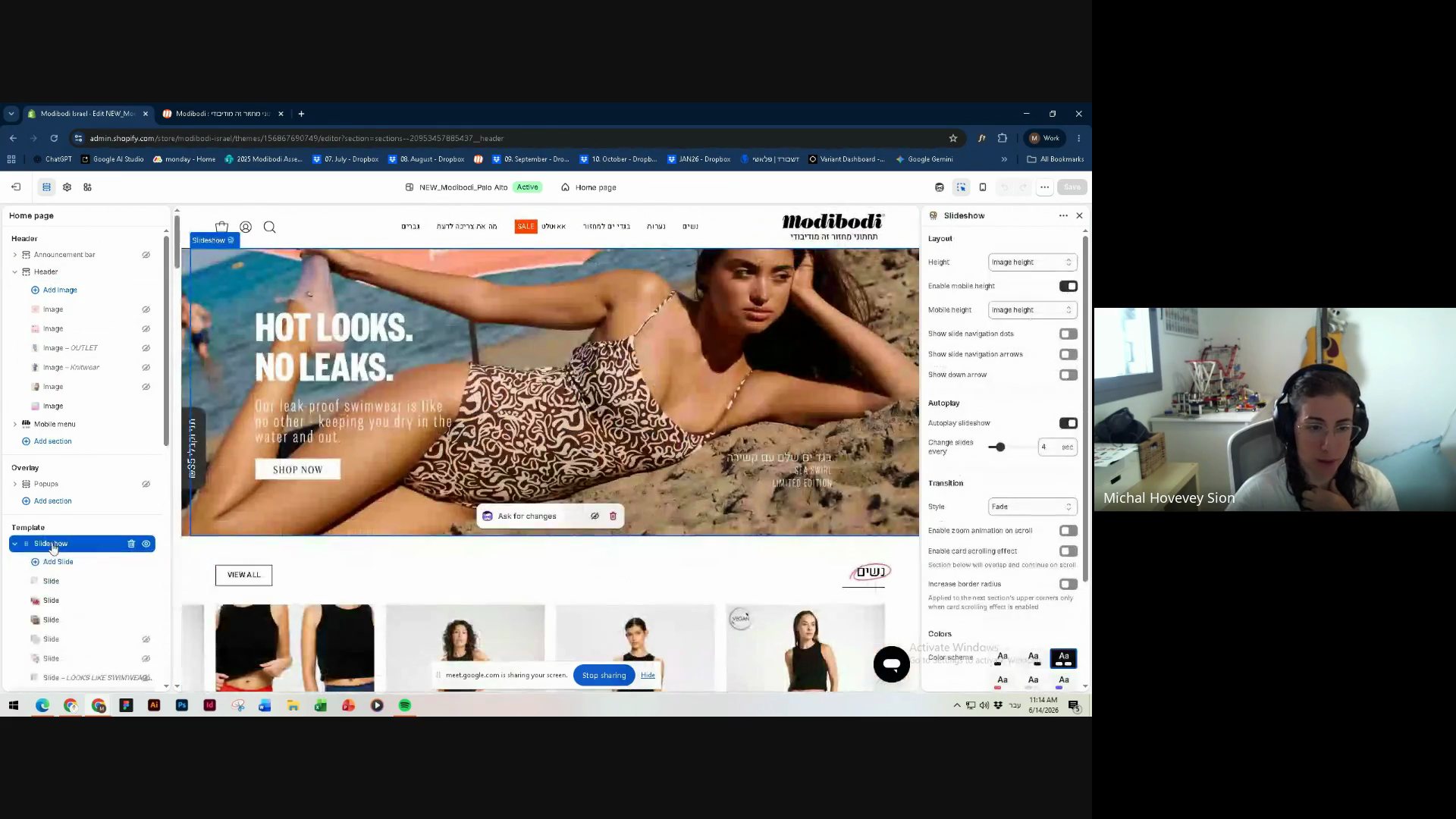The image size is (1456, 819).
Task: Click Add Slide link
Action: (58, 562)
